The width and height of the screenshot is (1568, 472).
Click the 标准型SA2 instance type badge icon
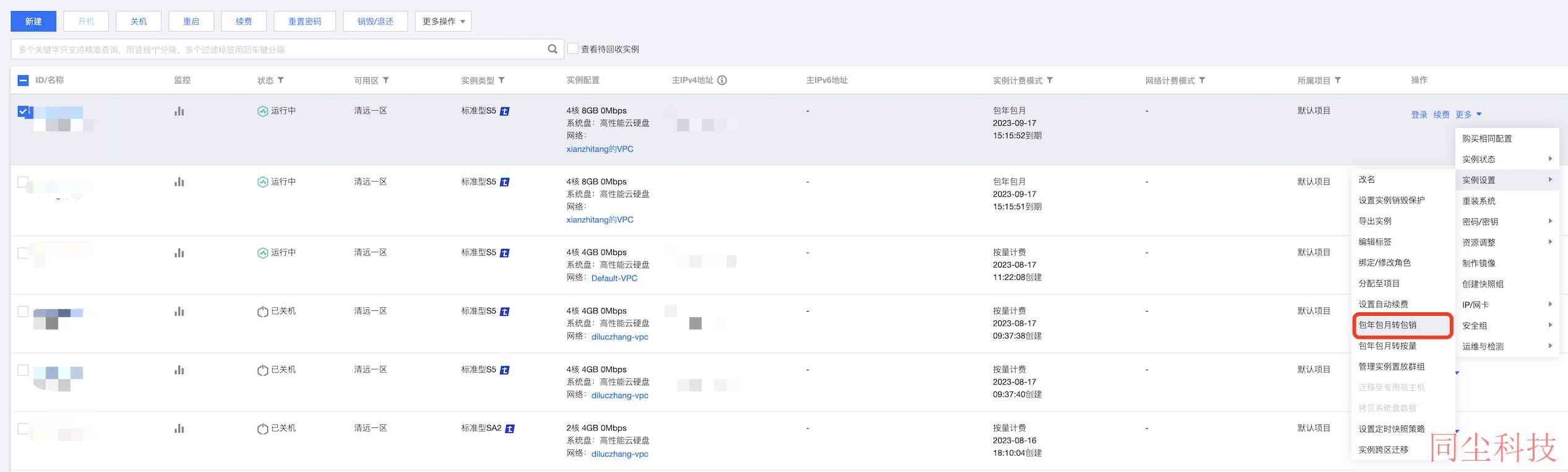(510, 429)
